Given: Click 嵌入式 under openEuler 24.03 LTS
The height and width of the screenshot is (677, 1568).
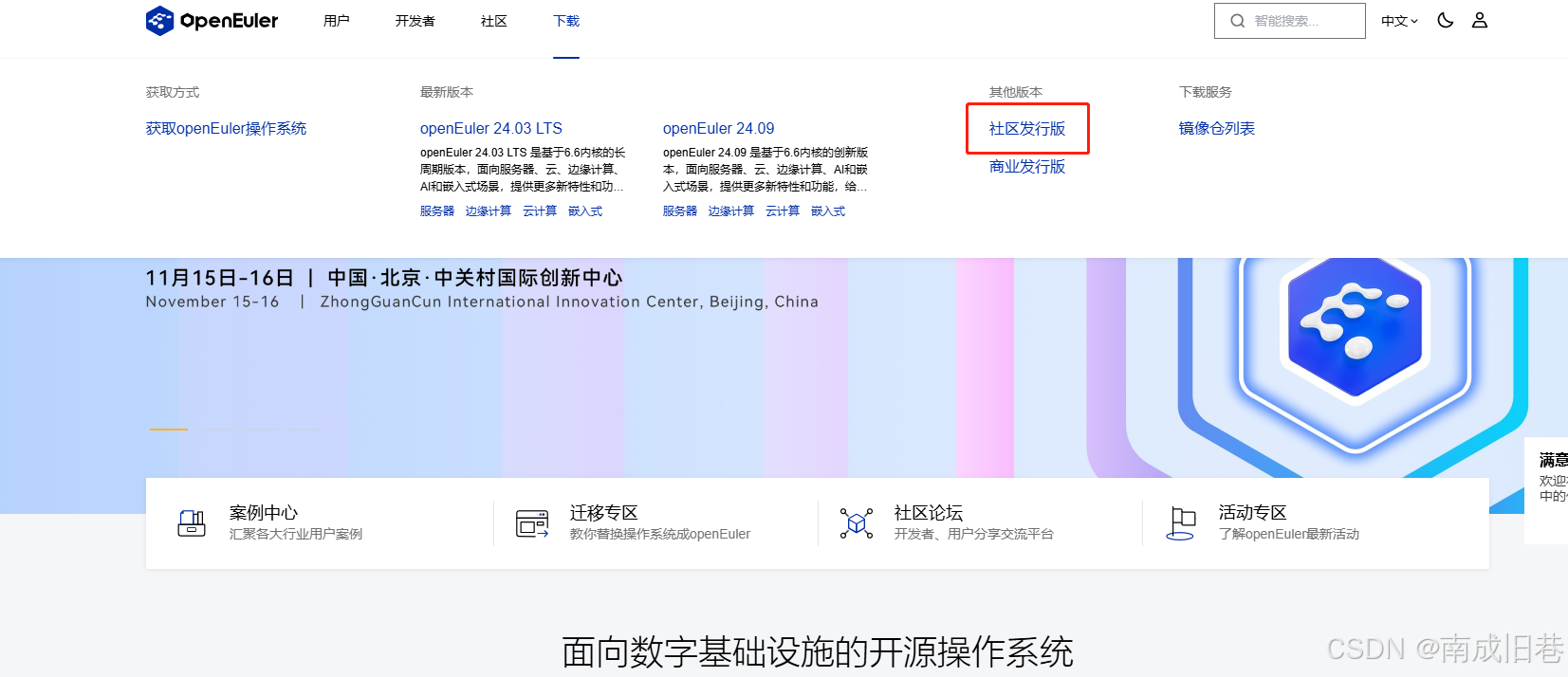Looking at the screenshot, I should [x=585, y=210].
